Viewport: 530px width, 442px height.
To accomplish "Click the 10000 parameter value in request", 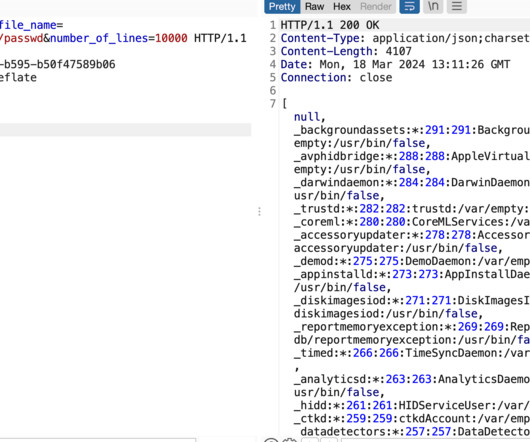I will point(171,38).
